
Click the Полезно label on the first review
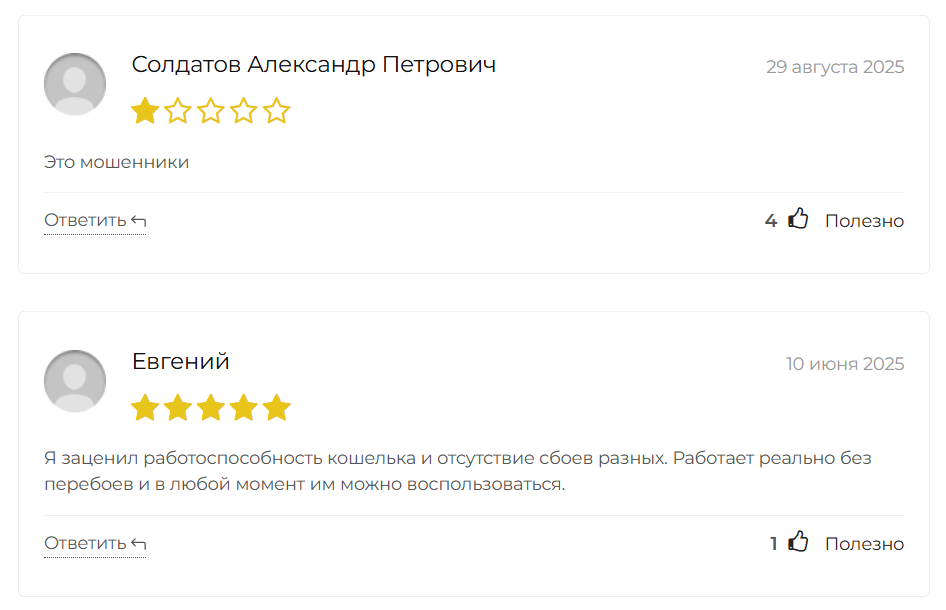point(863,220)
